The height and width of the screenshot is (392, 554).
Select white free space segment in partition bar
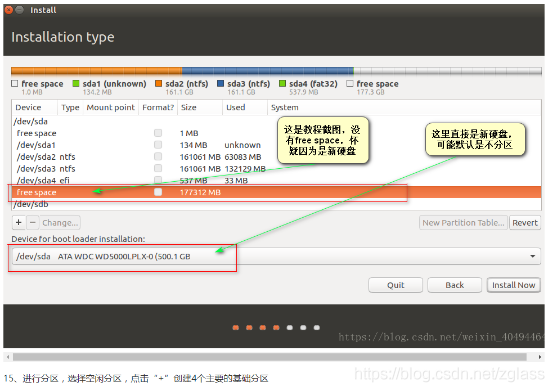coord(448,71)
